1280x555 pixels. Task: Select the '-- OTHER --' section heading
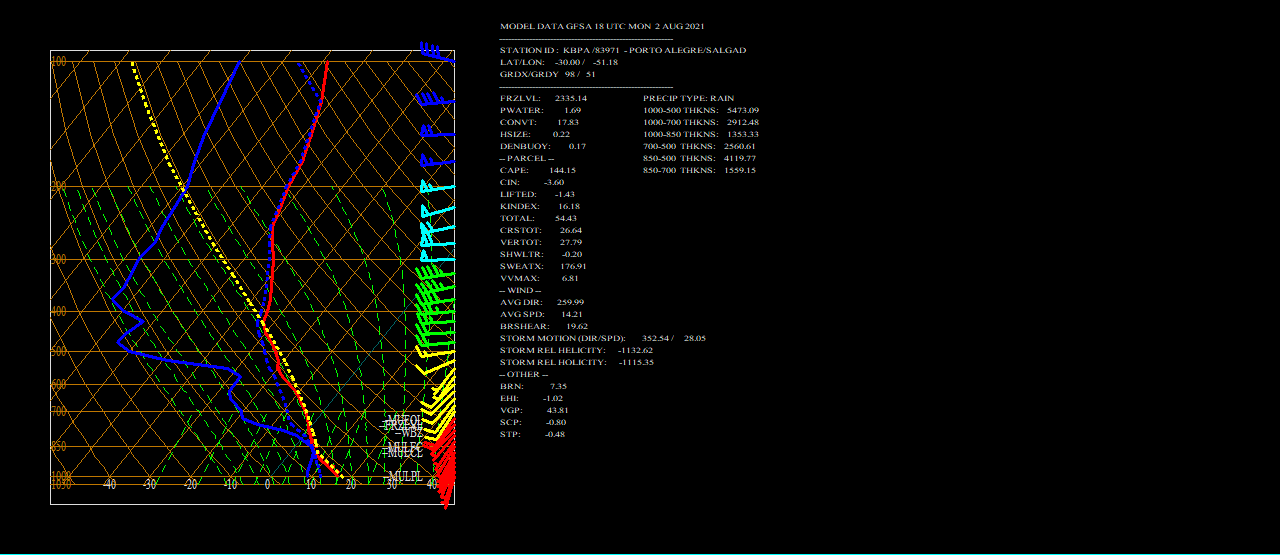[x=524, y=374]
